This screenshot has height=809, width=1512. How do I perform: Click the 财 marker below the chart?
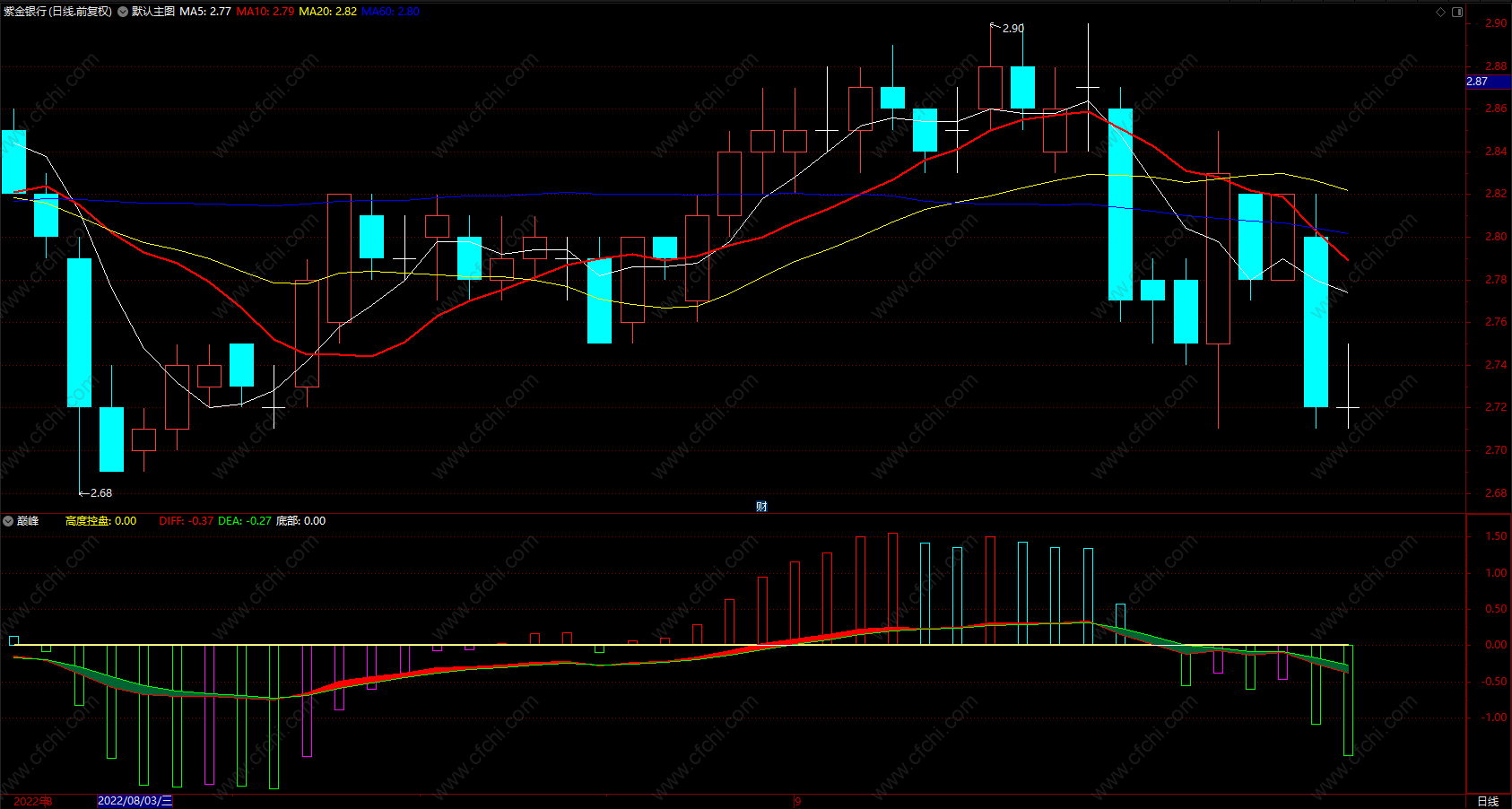click(761, 507)
